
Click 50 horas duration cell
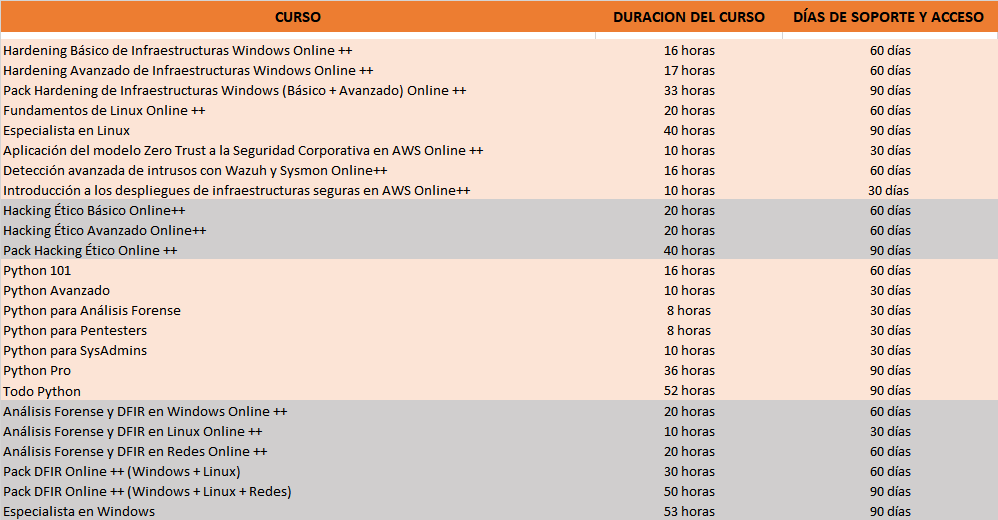tap(689, 492)
